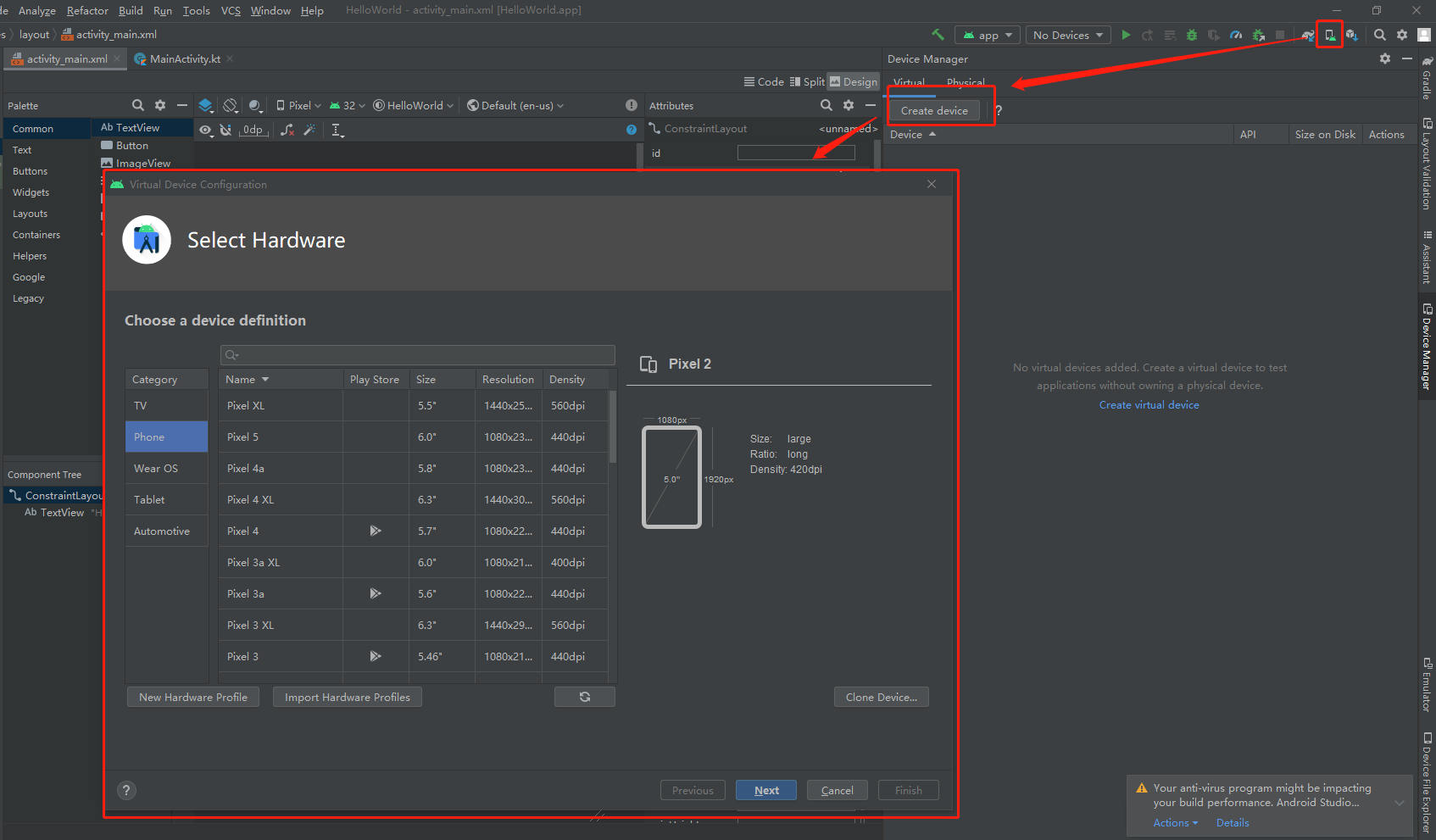Viewport: 1436px width, 840px height.
Task: Switch editor to Split view
Action: 807,81
